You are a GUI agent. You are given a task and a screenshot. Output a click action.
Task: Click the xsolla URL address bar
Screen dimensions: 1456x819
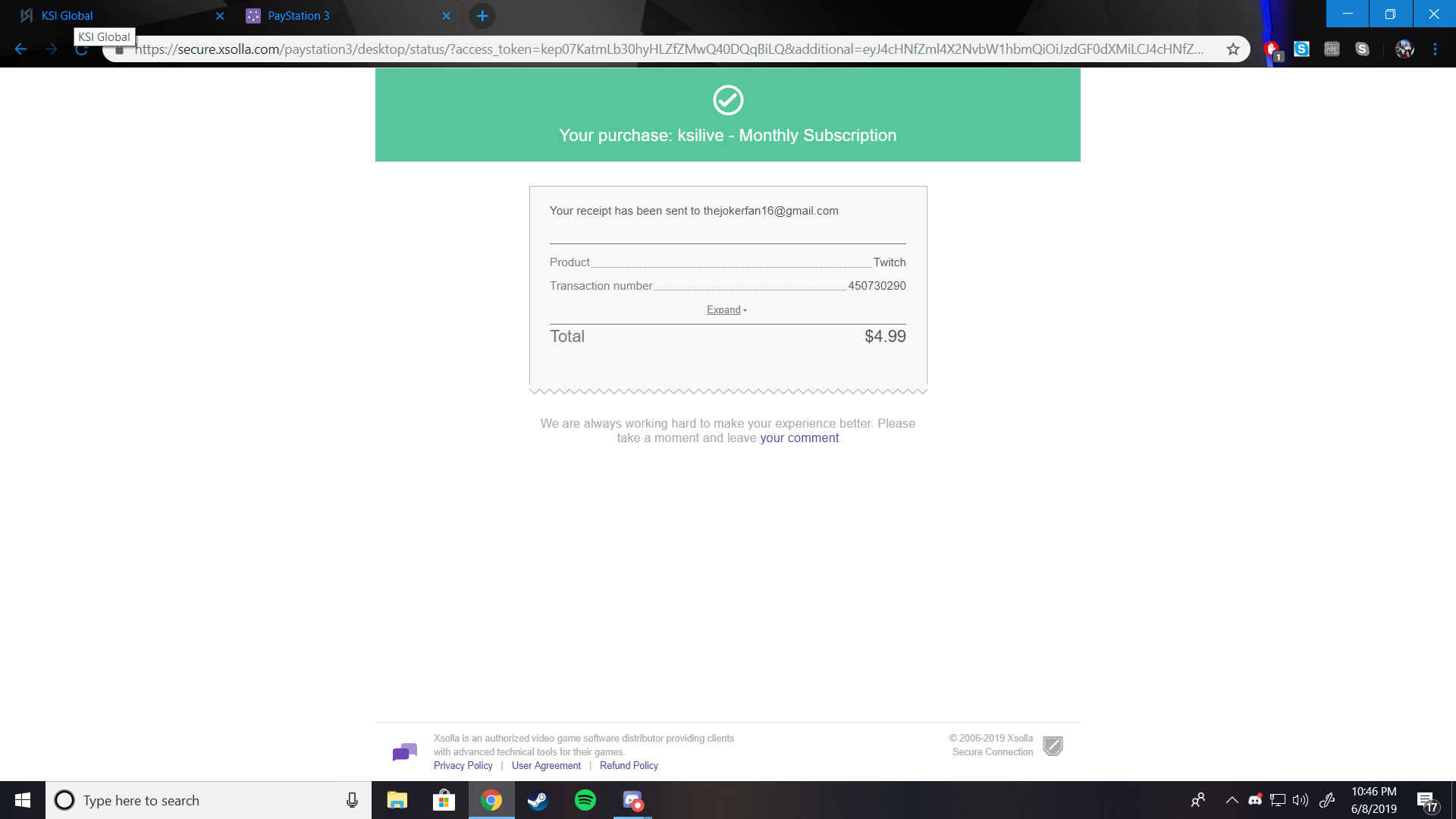tap(667, 49)
